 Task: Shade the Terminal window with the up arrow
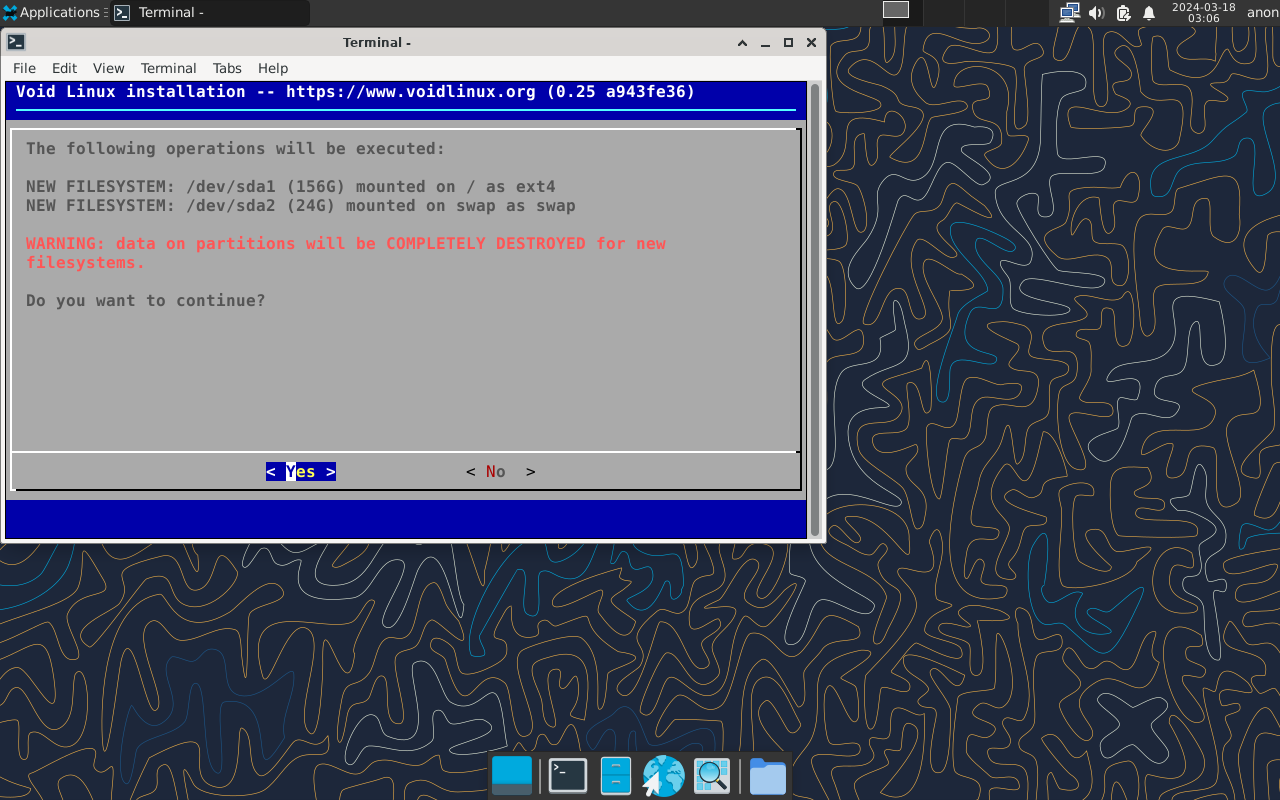click(742, 42)
